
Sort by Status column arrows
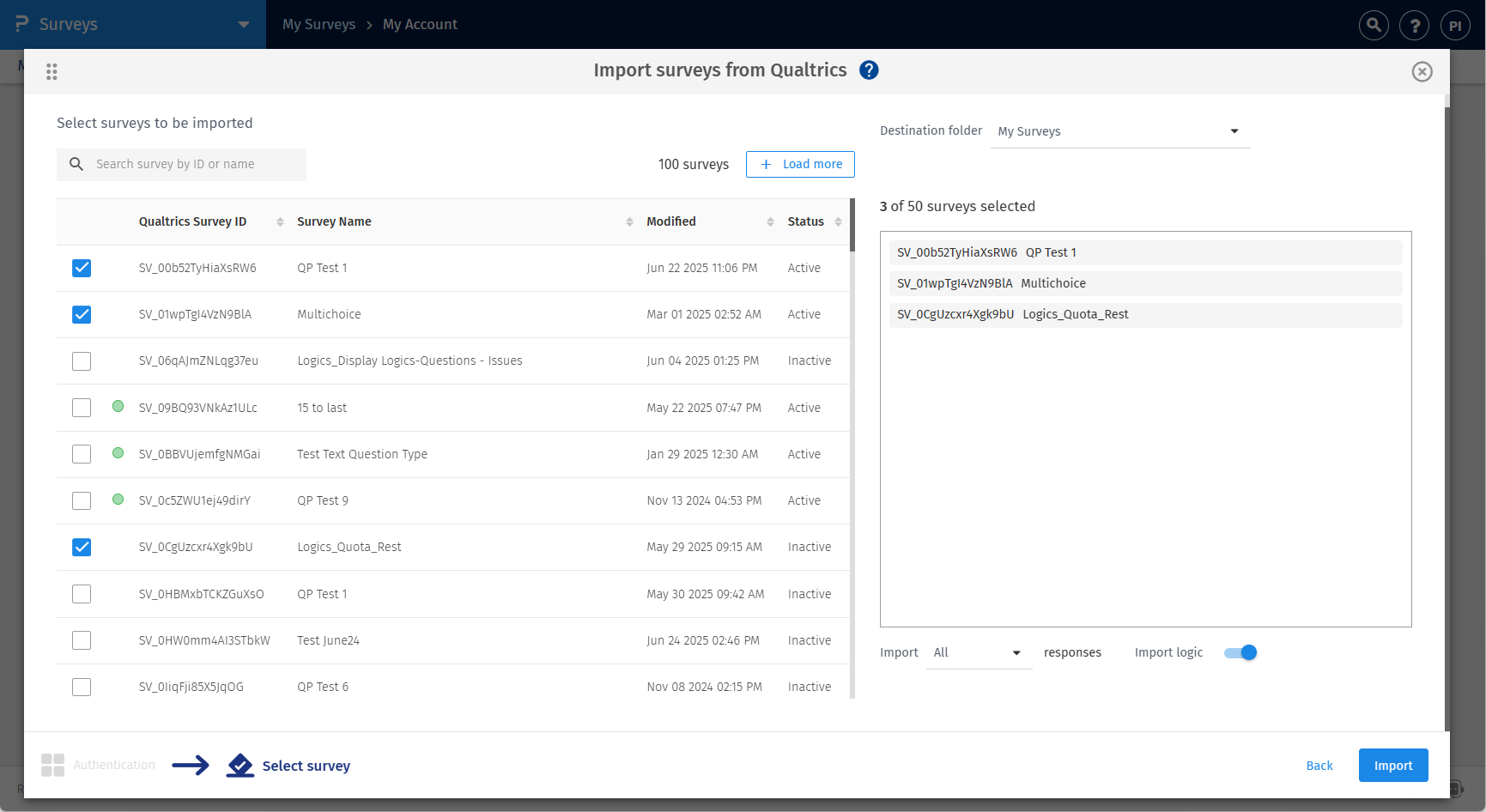point(838,221)
